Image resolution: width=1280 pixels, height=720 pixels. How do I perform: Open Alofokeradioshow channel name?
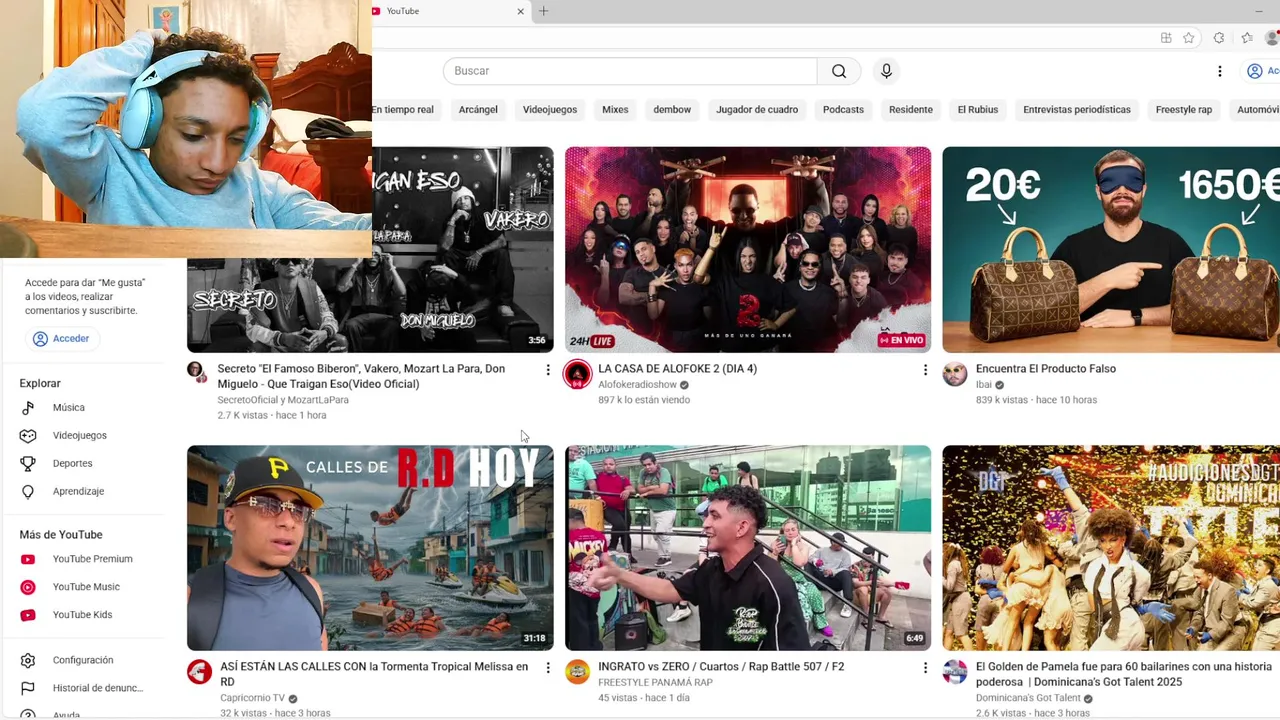[x=637, y=385]
